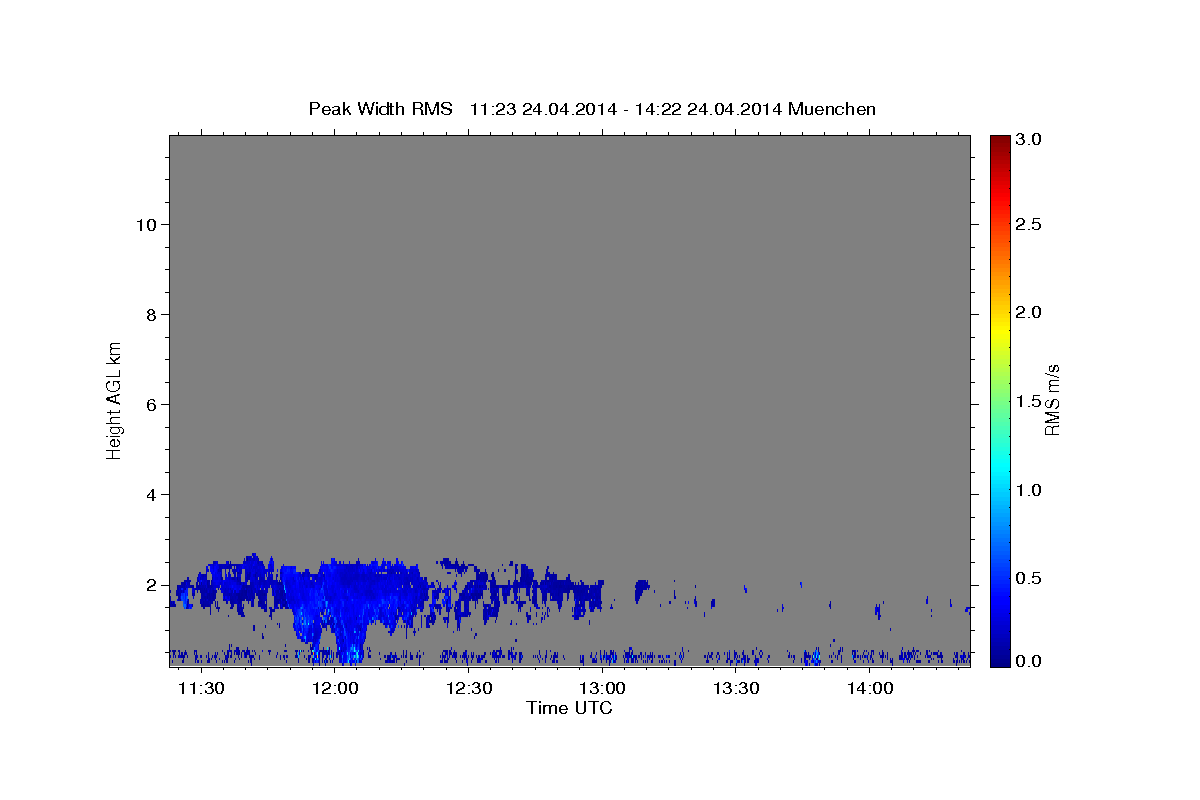1200x800 pixels.
Task: Click the small blue echo after 13:00
Action: [642, 590]
